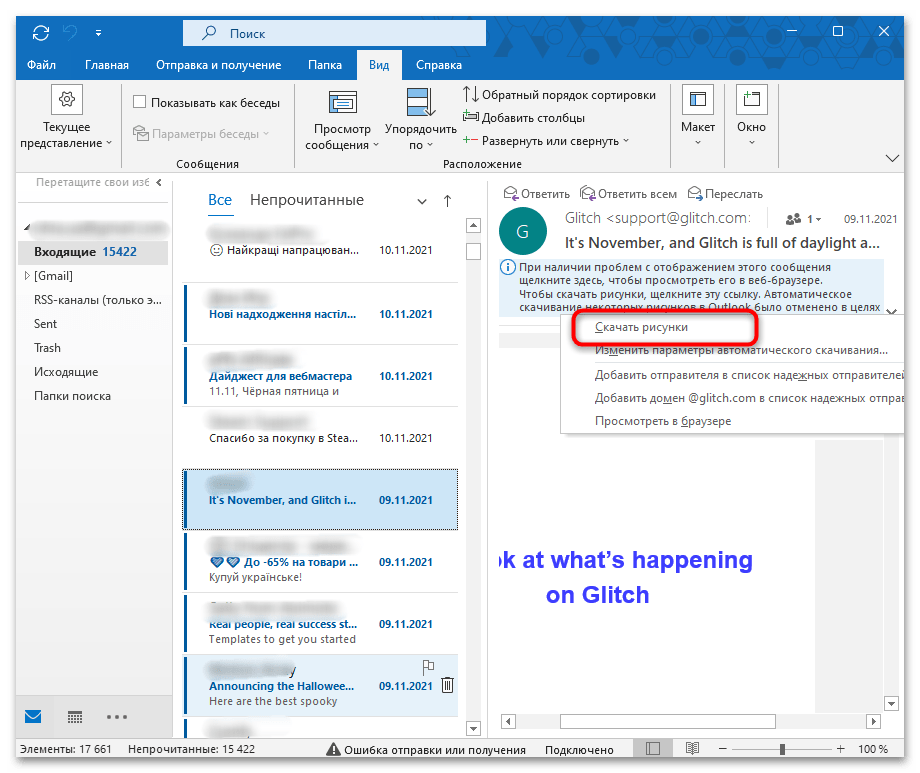
Task: Open the RSS-каналы folder
Action: [x=97, y=300]
